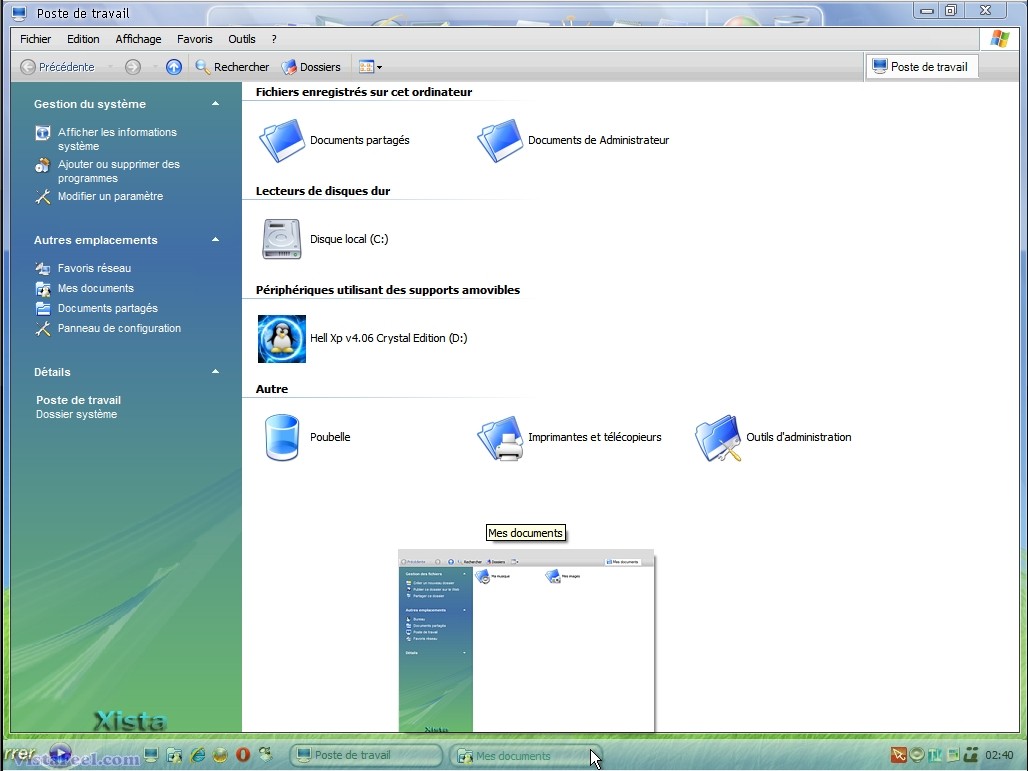This screenshot has width=1028, height=771.
Task: Open Documents partagés in the sidebar
Action: coord(108,308)
